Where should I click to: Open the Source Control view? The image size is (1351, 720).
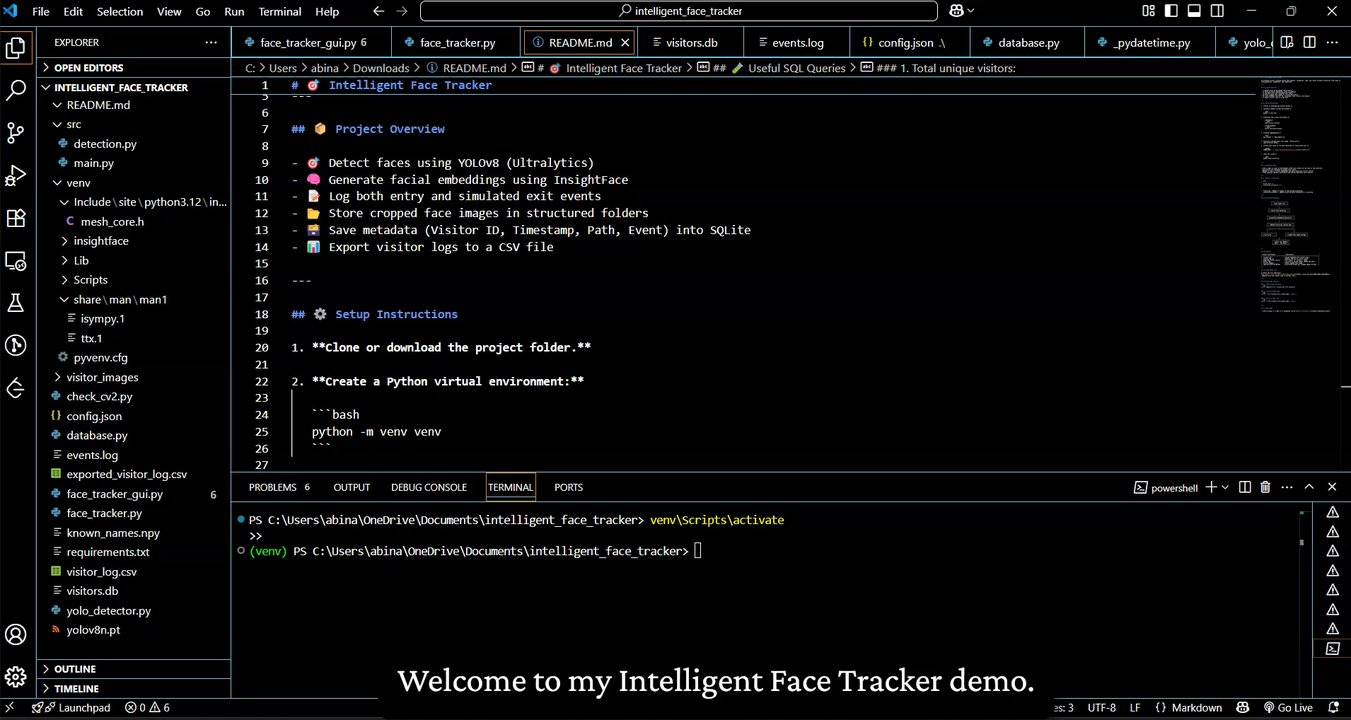[16, 133]
